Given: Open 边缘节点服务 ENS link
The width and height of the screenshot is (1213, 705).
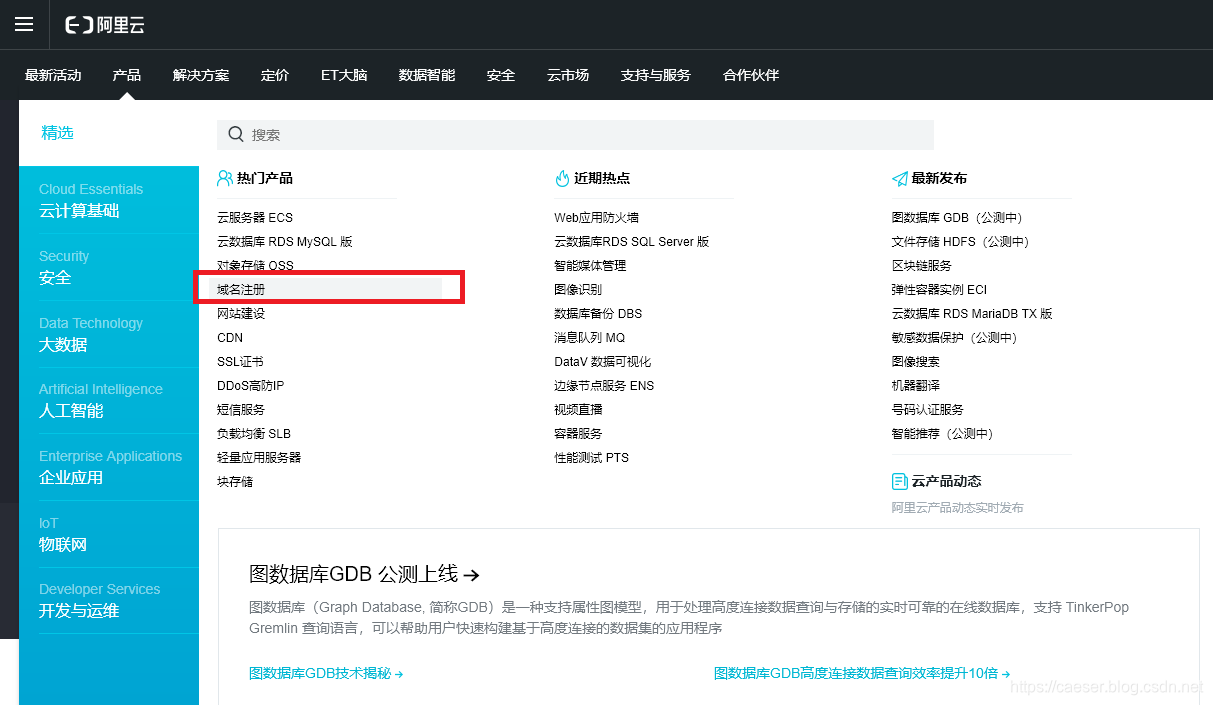Looking at the screenshot, I should coord(604,385).
